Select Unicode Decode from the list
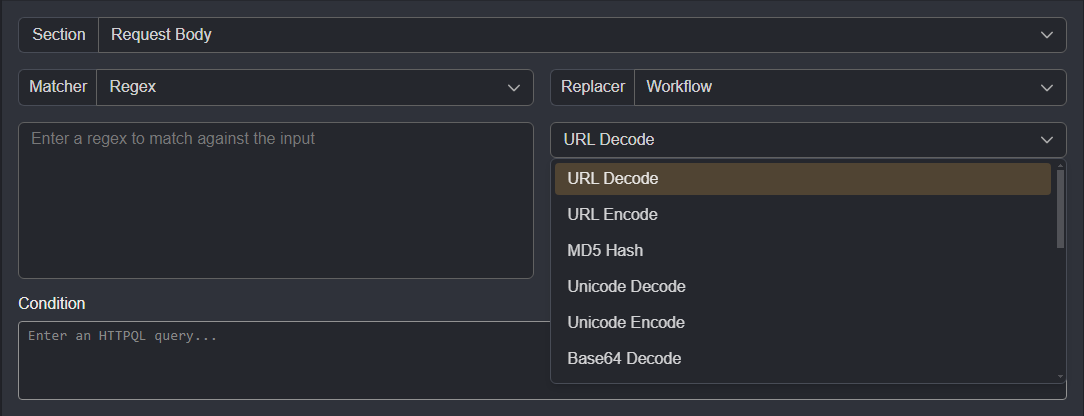The image size is (1084, 416). tap(803, 287)
